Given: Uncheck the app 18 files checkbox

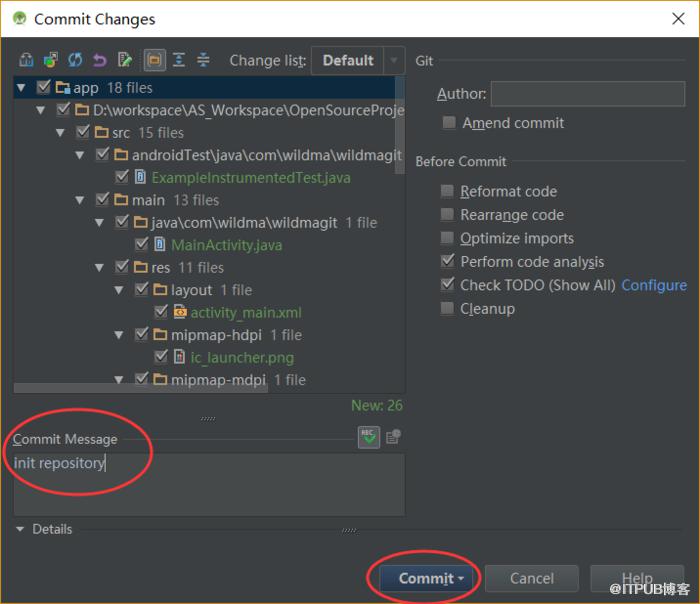Looking at the screenshot, I should click(x=43, y=87).
